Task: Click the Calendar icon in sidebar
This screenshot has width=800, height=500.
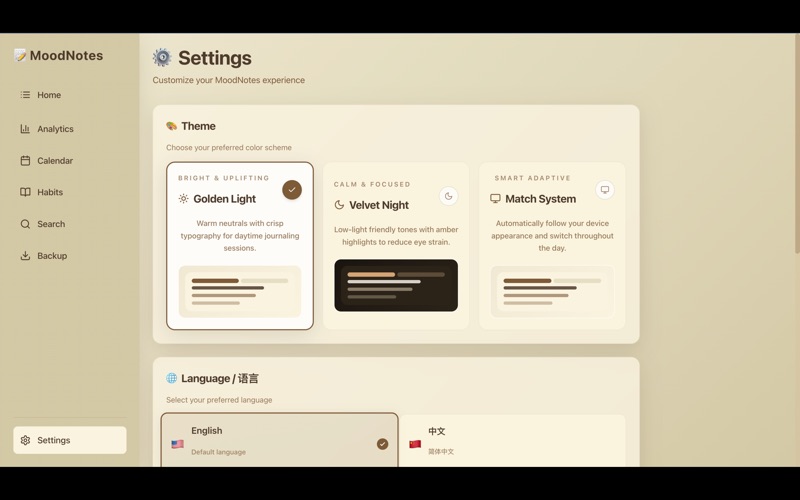Action: [x=25, y=161]
